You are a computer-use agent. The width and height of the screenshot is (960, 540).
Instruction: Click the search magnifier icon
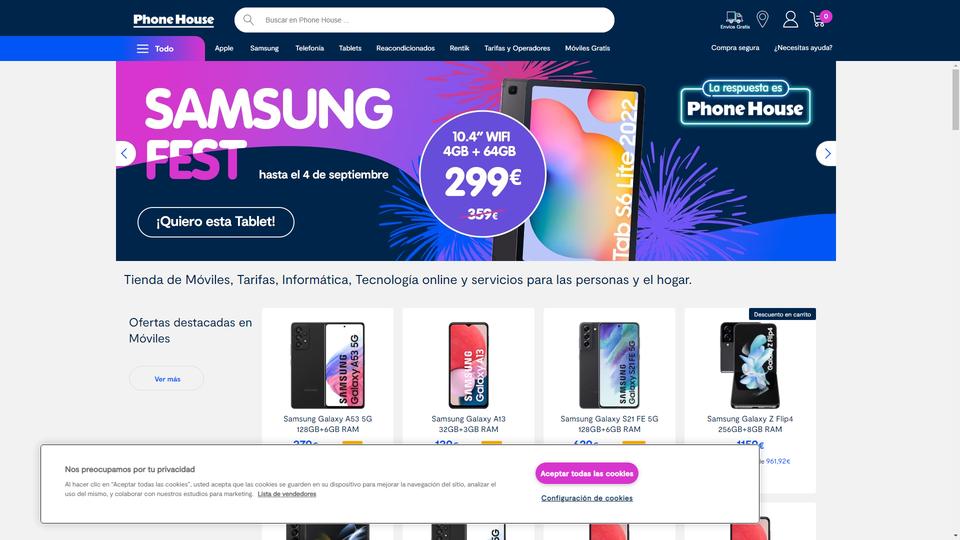point(249,20)
